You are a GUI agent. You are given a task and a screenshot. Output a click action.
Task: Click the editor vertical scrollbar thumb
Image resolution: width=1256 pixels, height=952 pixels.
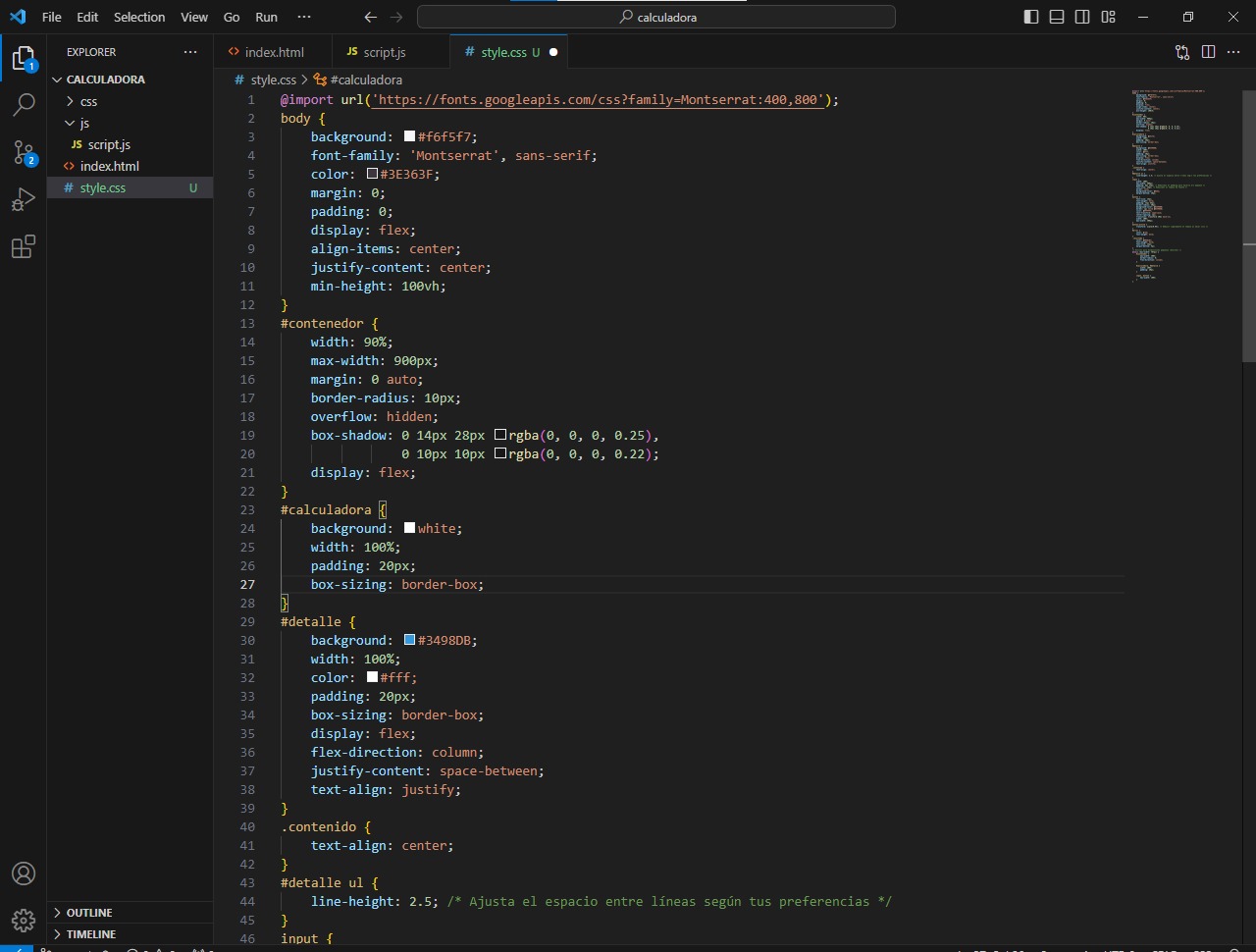[1249, 226]
